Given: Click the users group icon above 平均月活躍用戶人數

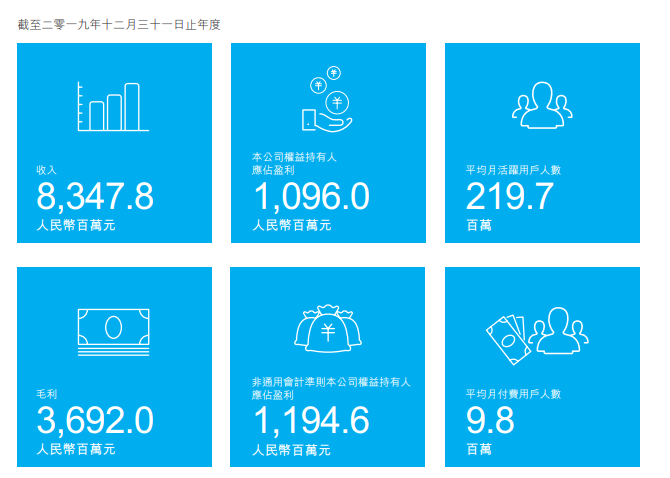Looking at the screenshot, I should (542, 105).
